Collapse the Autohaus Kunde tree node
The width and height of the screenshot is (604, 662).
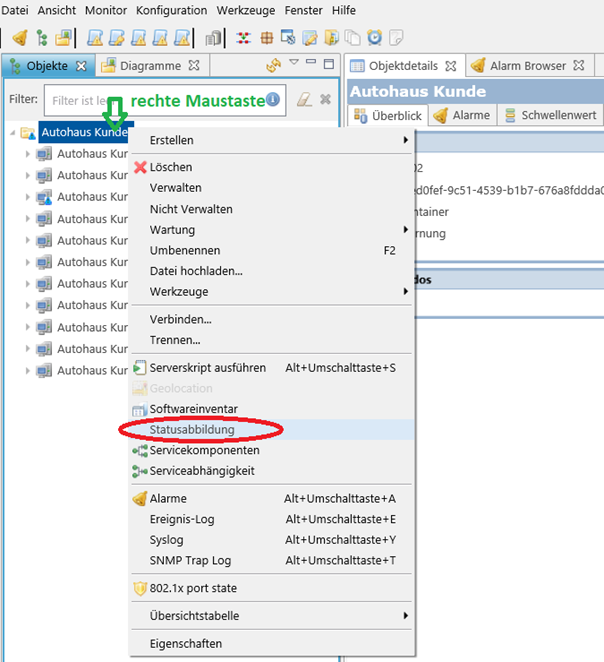13,133
